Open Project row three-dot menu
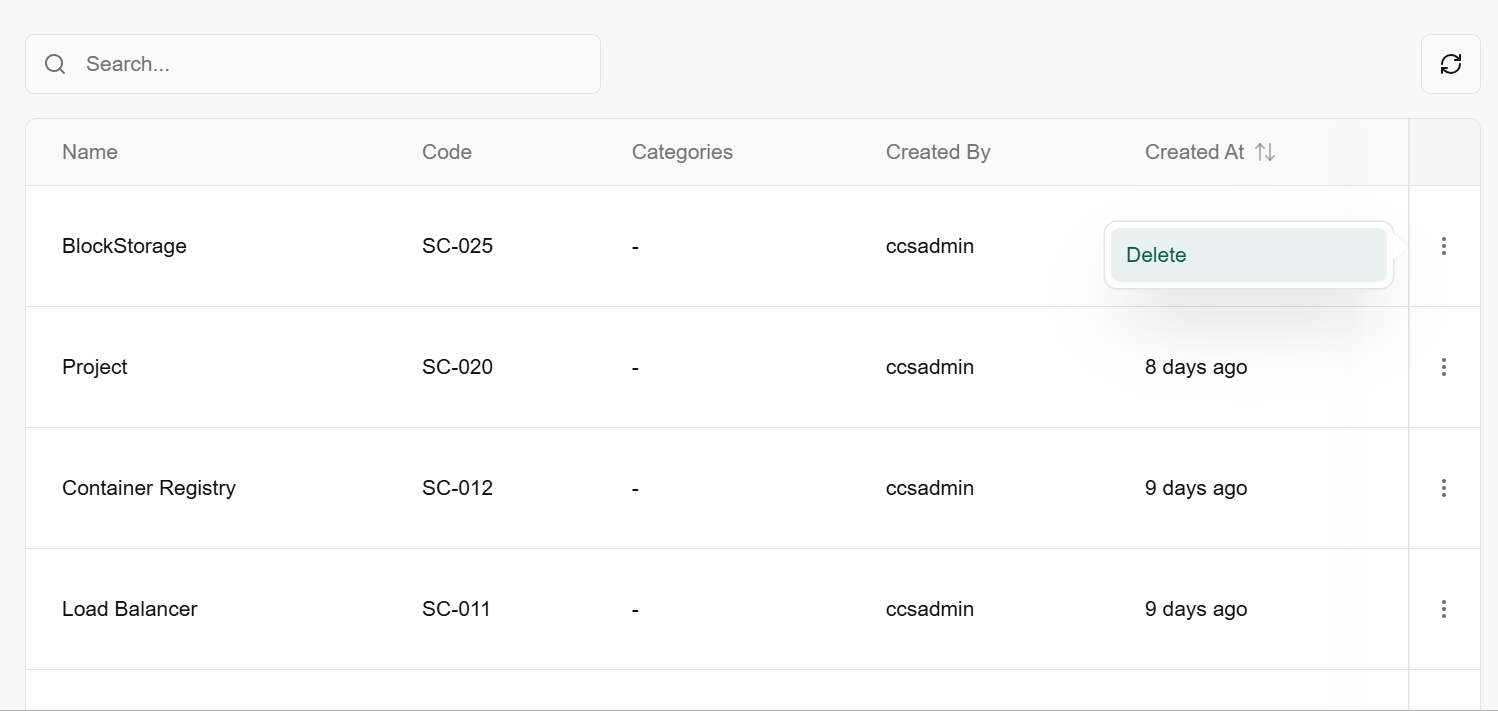The image size is (1498, 711). point(1443,367)
